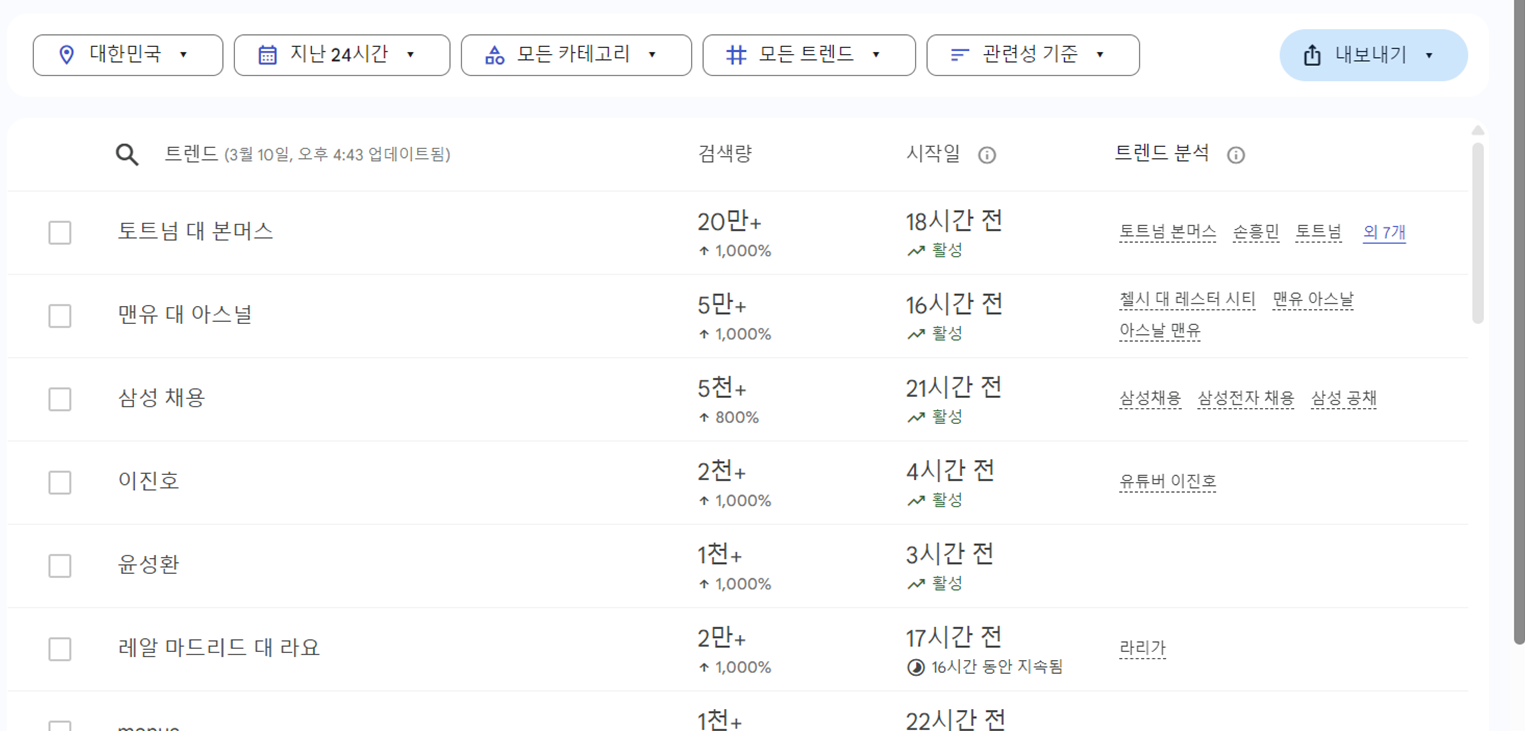1525x731 pixels.
Task: Click the 검색량 column header
Action: click(725, 154)
